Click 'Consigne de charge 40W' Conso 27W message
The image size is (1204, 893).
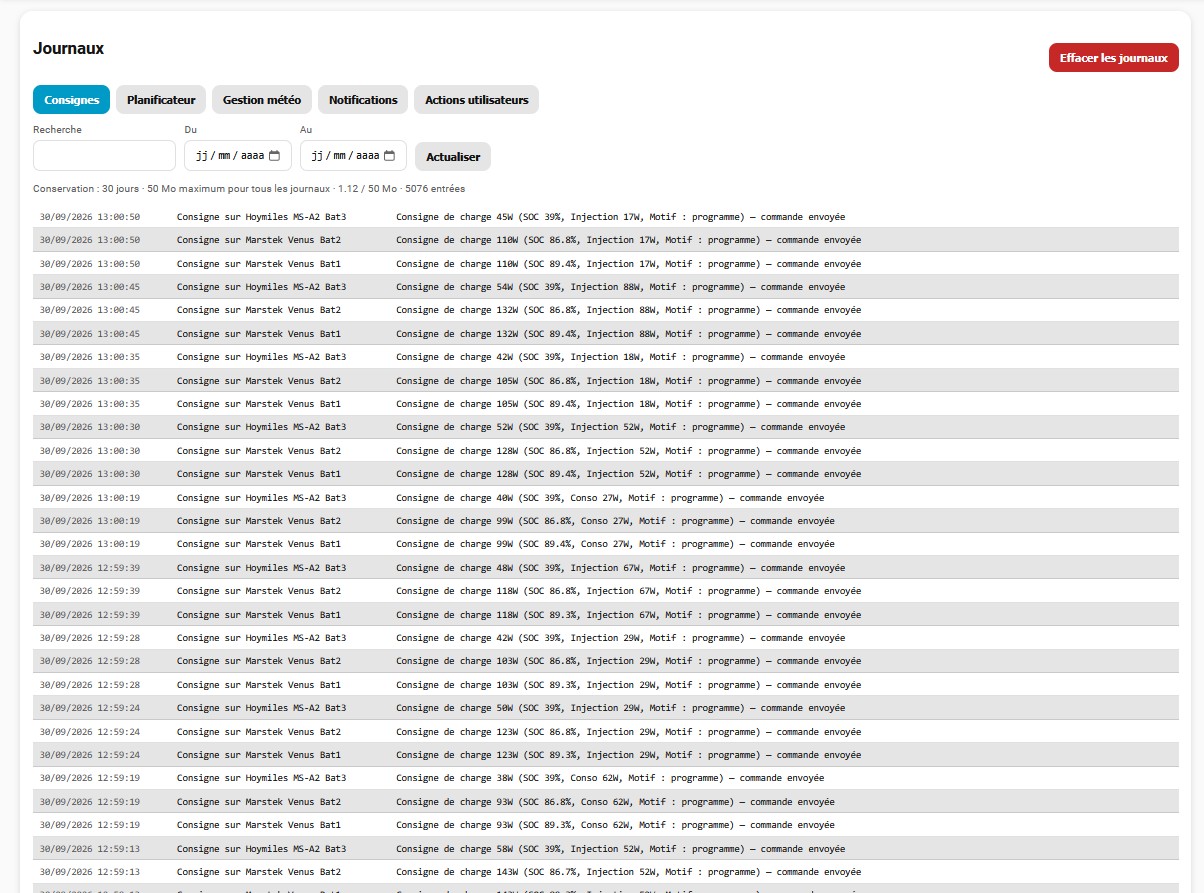(x=610, y=497)
